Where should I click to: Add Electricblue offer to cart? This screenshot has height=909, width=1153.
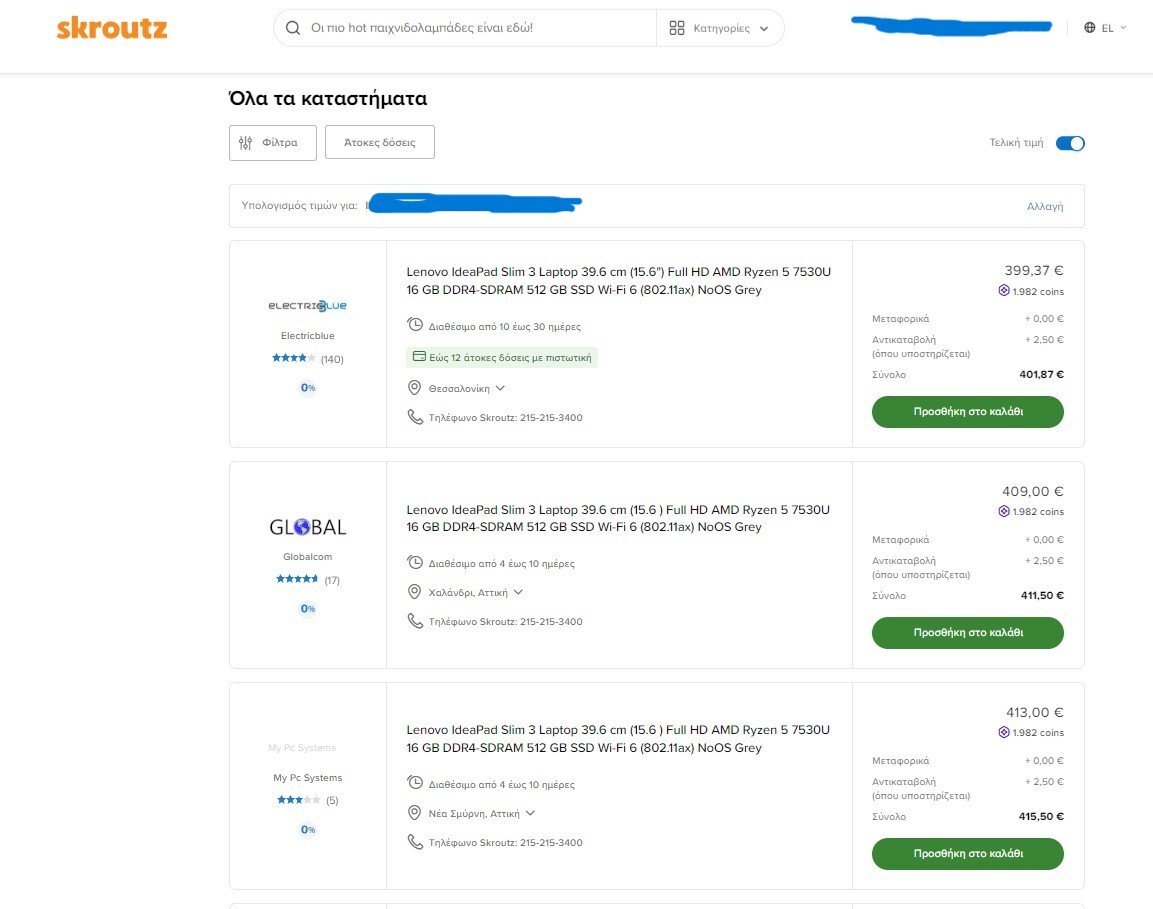point(968,412)
